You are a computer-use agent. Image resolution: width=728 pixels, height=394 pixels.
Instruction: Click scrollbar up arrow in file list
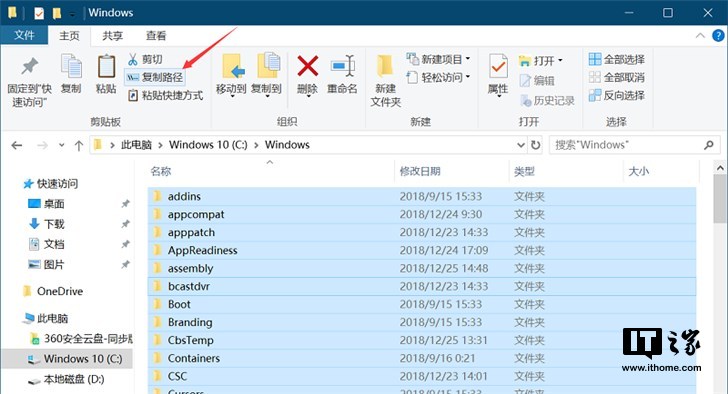tap(720, 168)
